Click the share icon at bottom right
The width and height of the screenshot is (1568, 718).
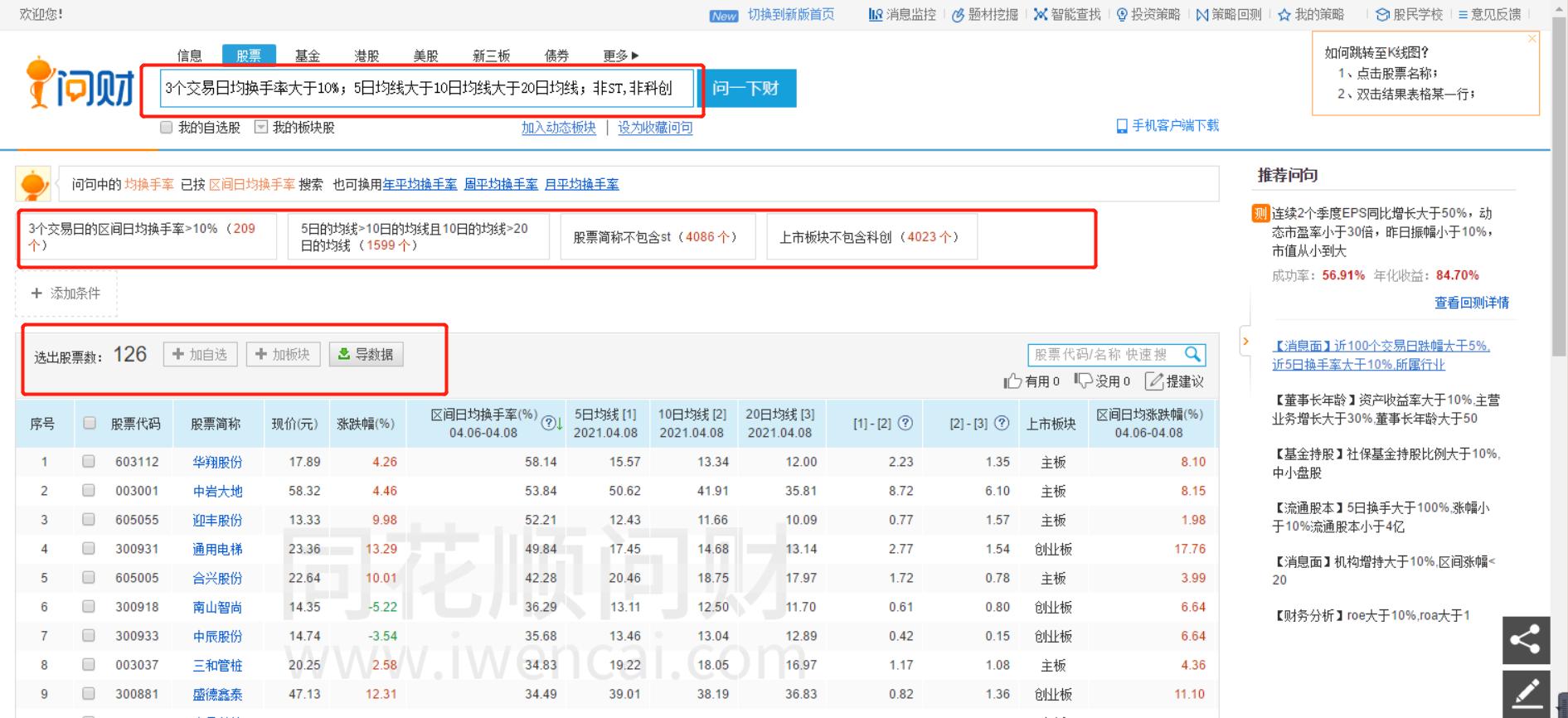1526,640
